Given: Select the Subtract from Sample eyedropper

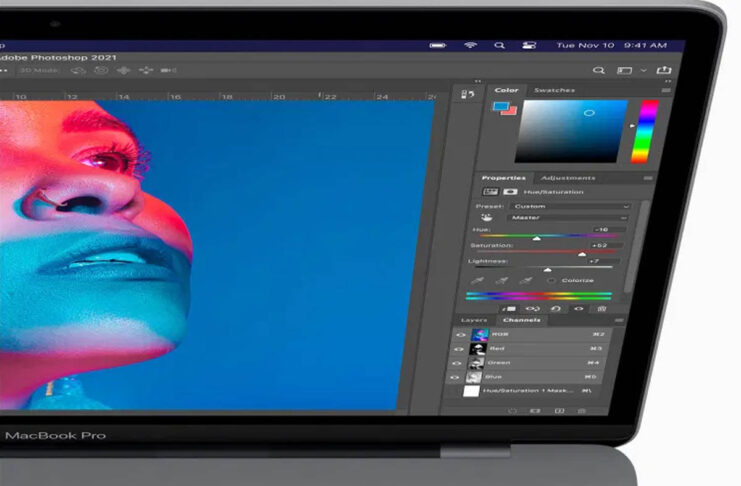Looking at the screenshot, I should [526, 281].
